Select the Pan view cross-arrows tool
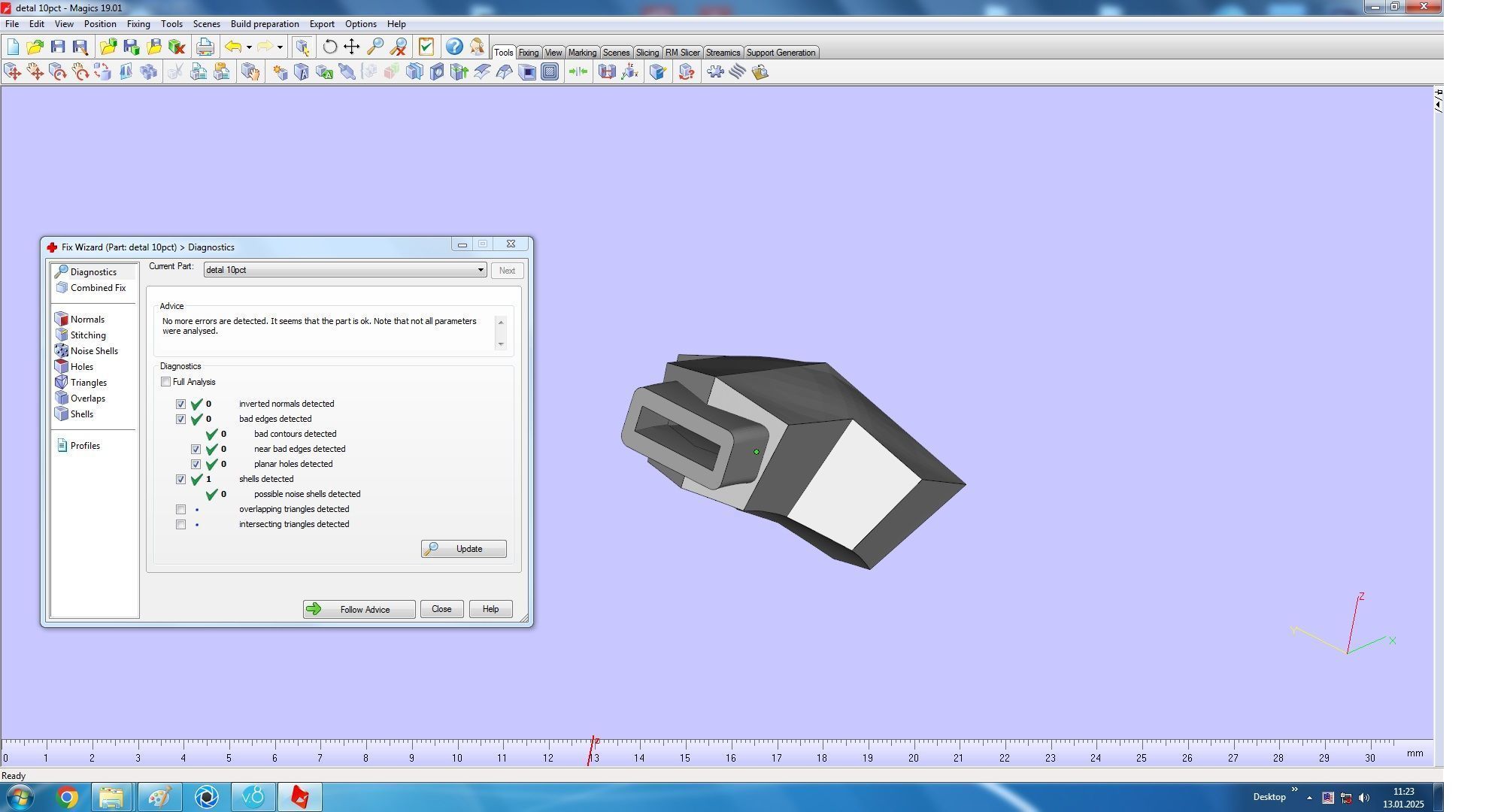 (x=351, y=47)
